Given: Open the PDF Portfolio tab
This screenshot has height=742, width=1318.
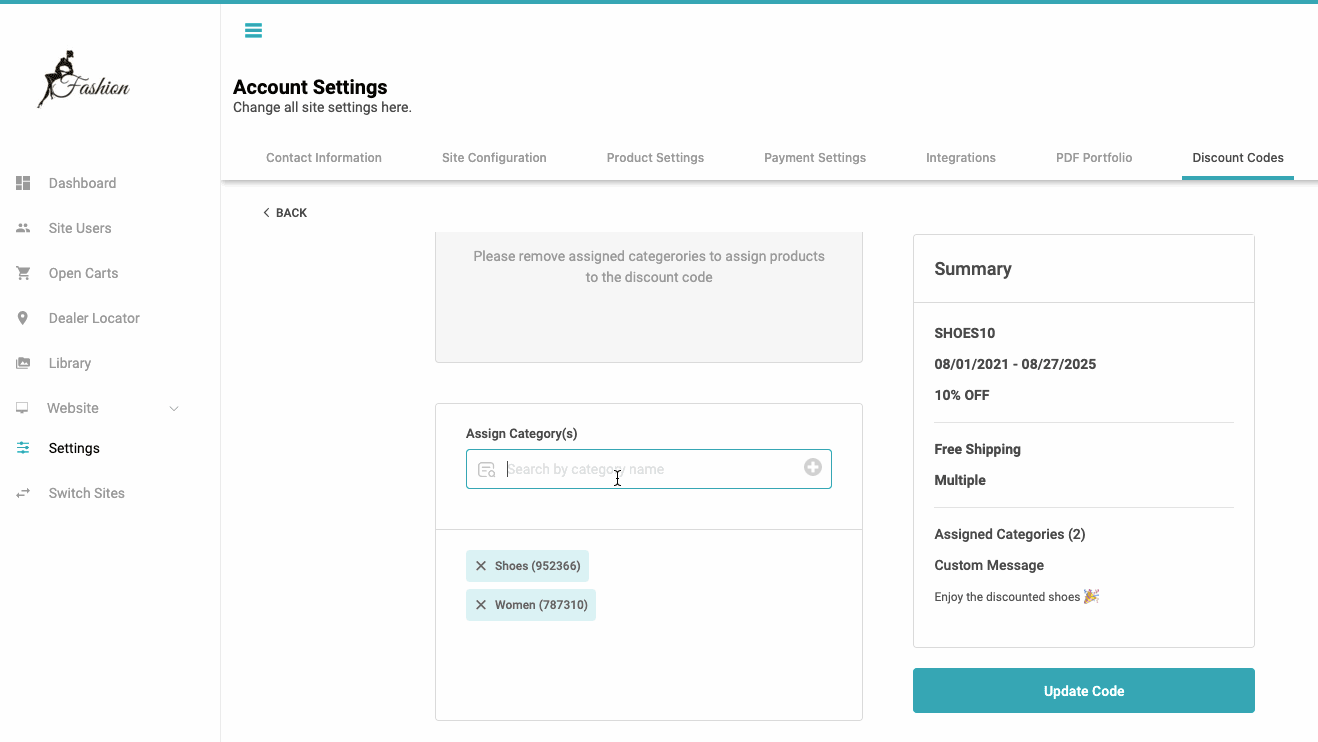Looking at the screenshot, I should coord(1094,158).
